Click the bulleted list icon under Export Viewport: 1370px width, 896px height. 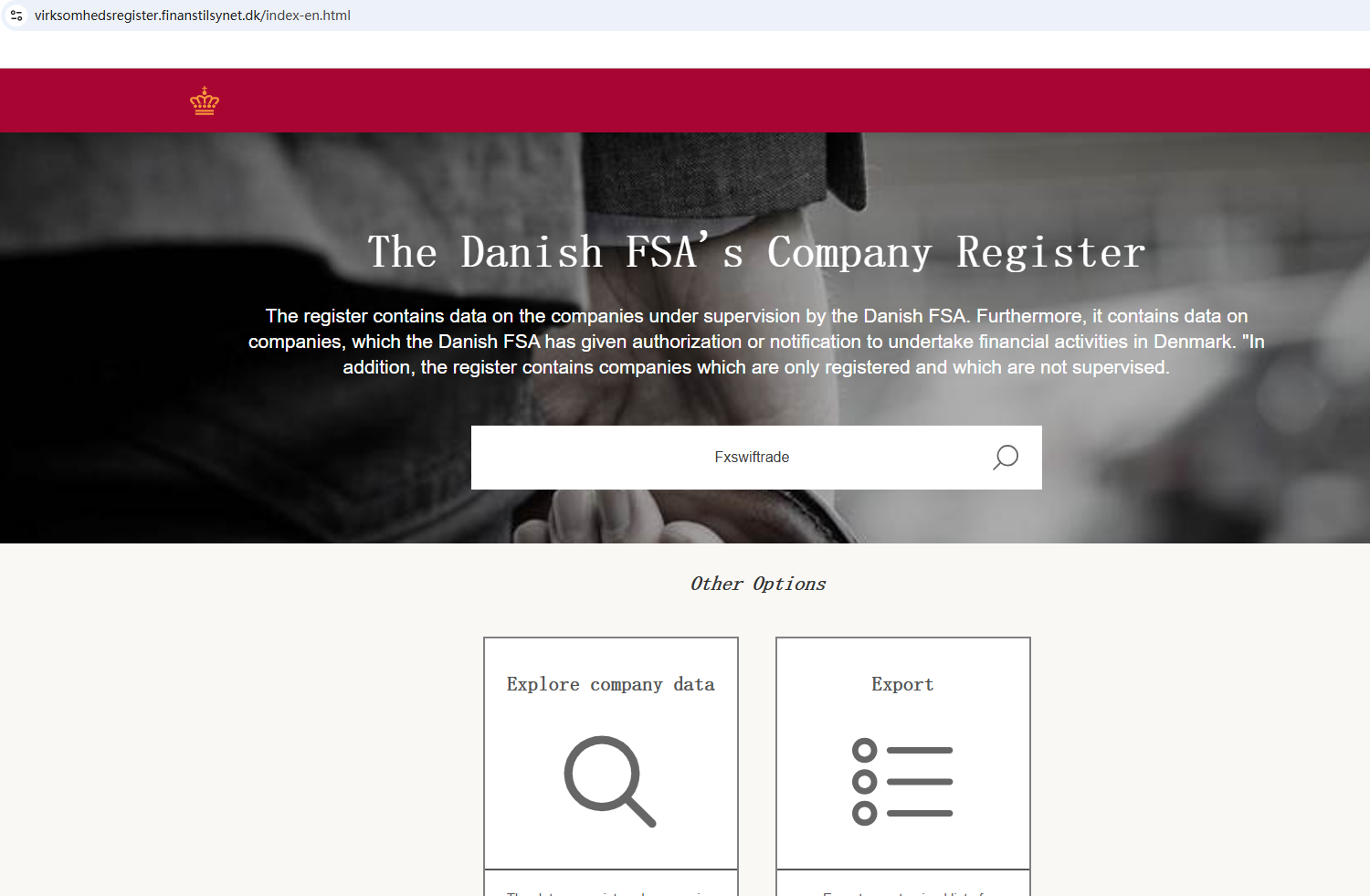(902, 782)
